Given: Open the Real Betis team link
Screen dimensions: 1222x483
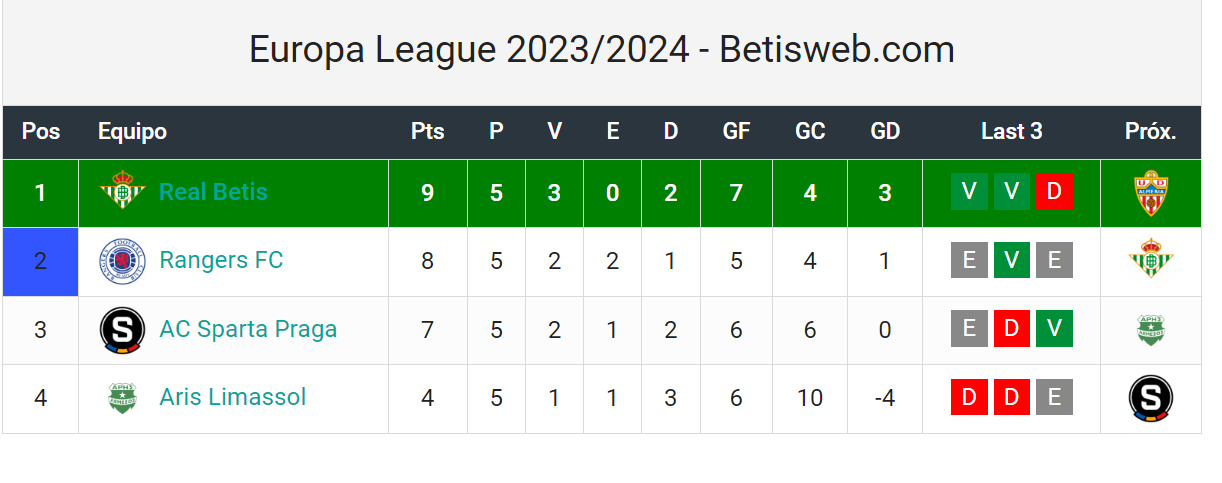Looking at the screenshot, I should pos(213,192).
